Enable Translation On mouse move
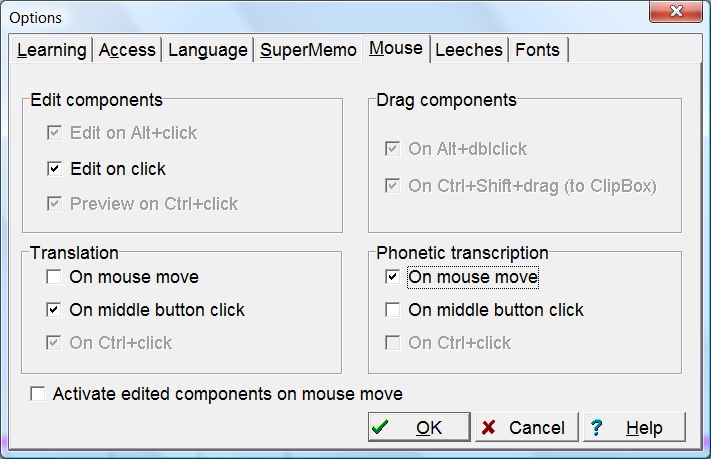 click(54, 277)
